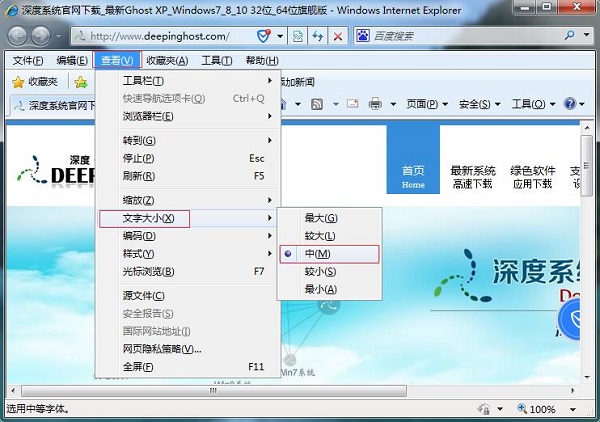
Task: Open the Edit (编辑) menu
Action: coord(72,60)
